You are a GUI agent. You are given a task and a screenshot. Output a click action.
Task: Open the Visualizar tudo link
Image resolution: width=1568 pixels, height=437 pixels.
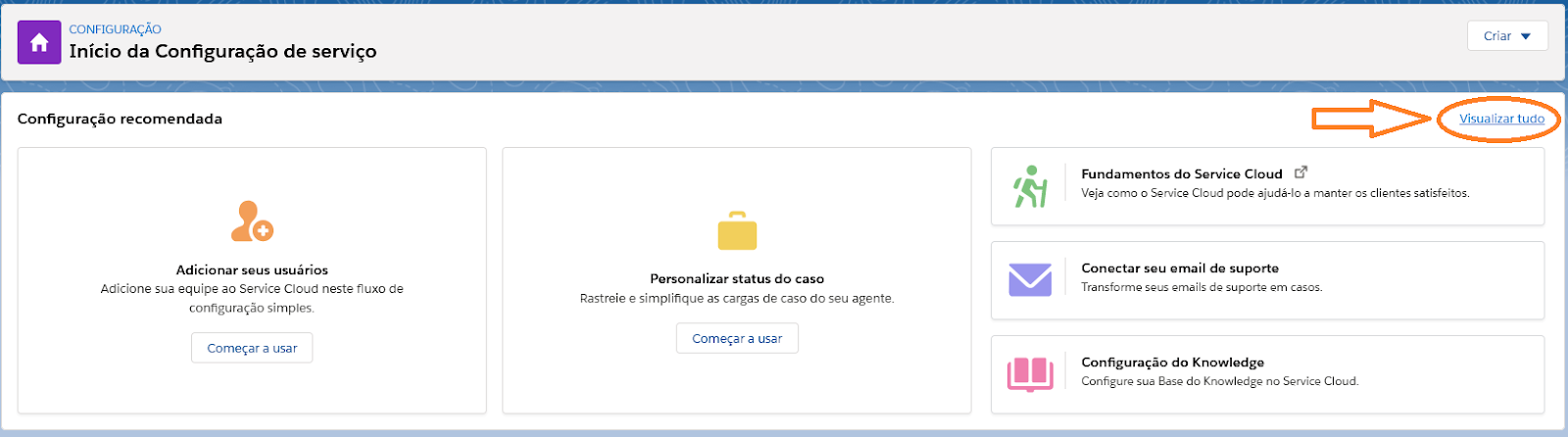point(1501,119)
